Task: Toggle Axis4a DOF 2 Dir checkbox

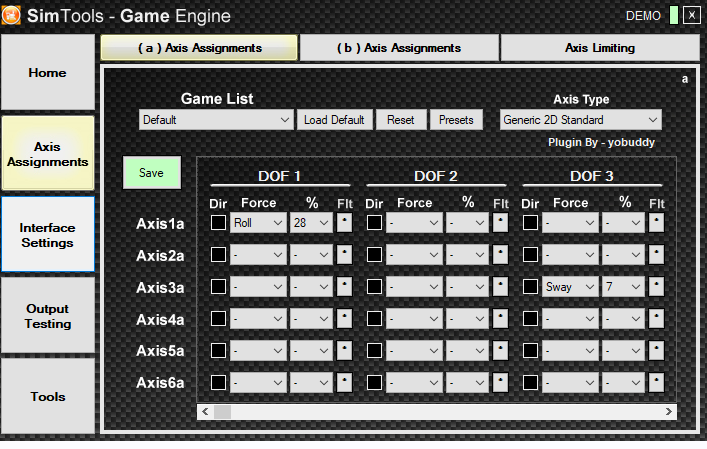Action: [374, 319]
